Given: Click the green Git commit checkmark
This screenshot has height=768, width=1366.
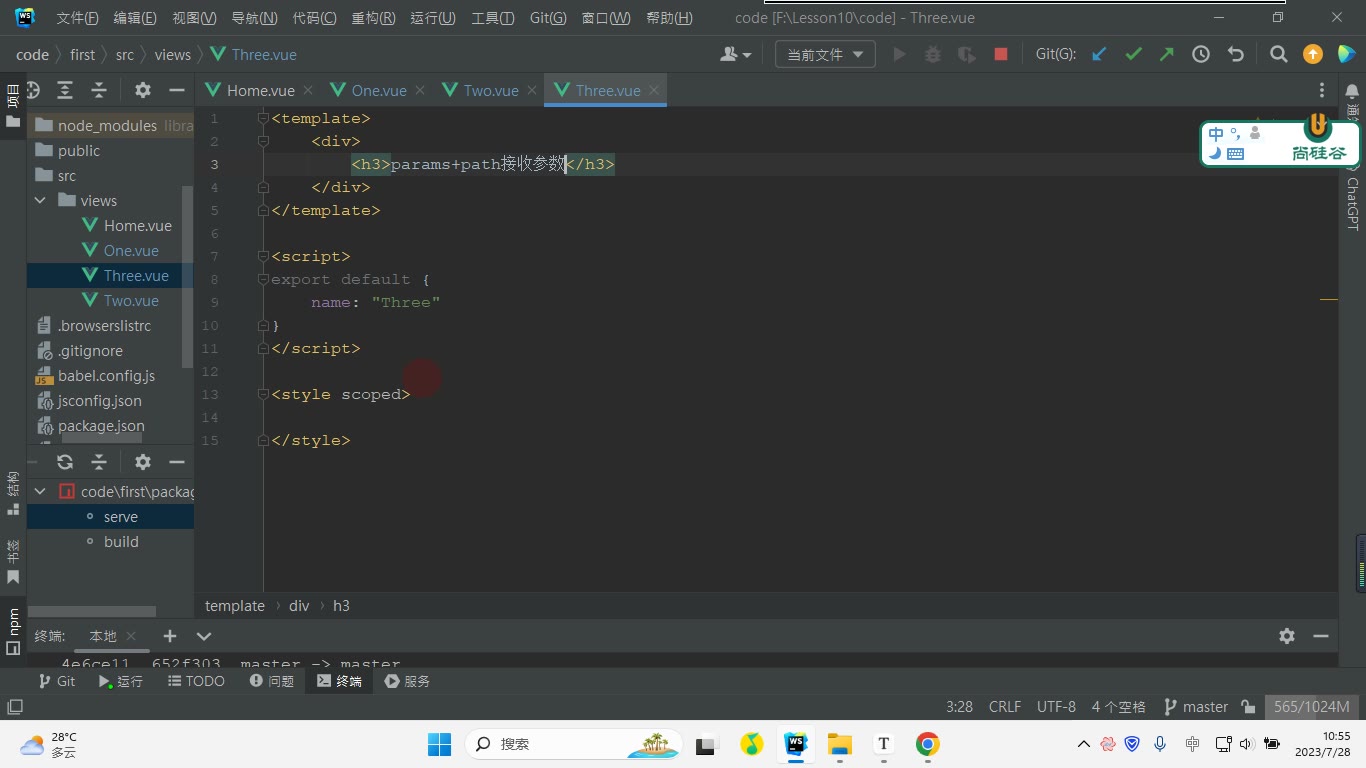Looking at the screenshot, I should (1133, 55).
